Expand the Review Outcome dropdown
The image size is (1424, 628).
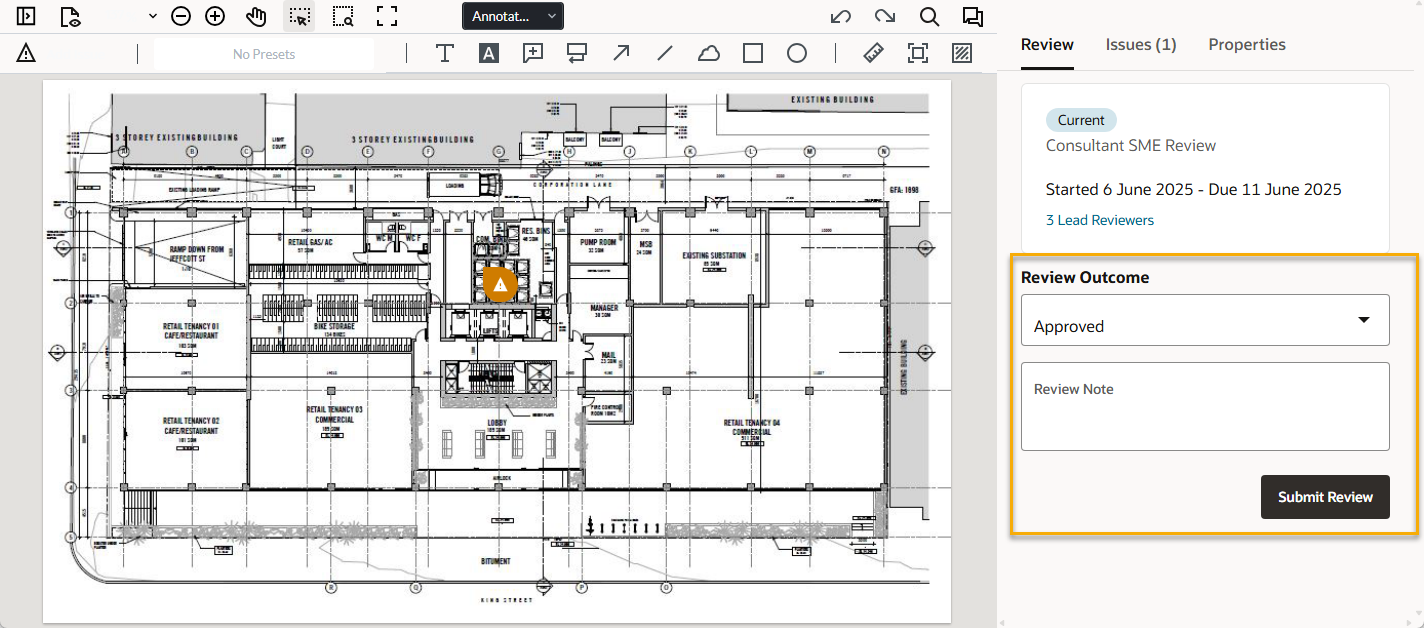pyautogui.click(x=1205, y=320)
